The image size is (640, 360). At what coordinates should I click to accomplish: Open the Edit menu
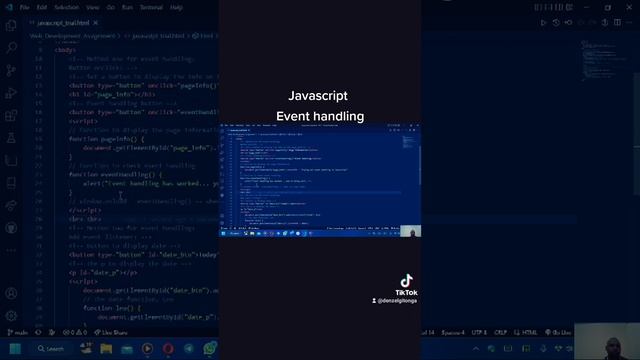click(x=42, y=7)
